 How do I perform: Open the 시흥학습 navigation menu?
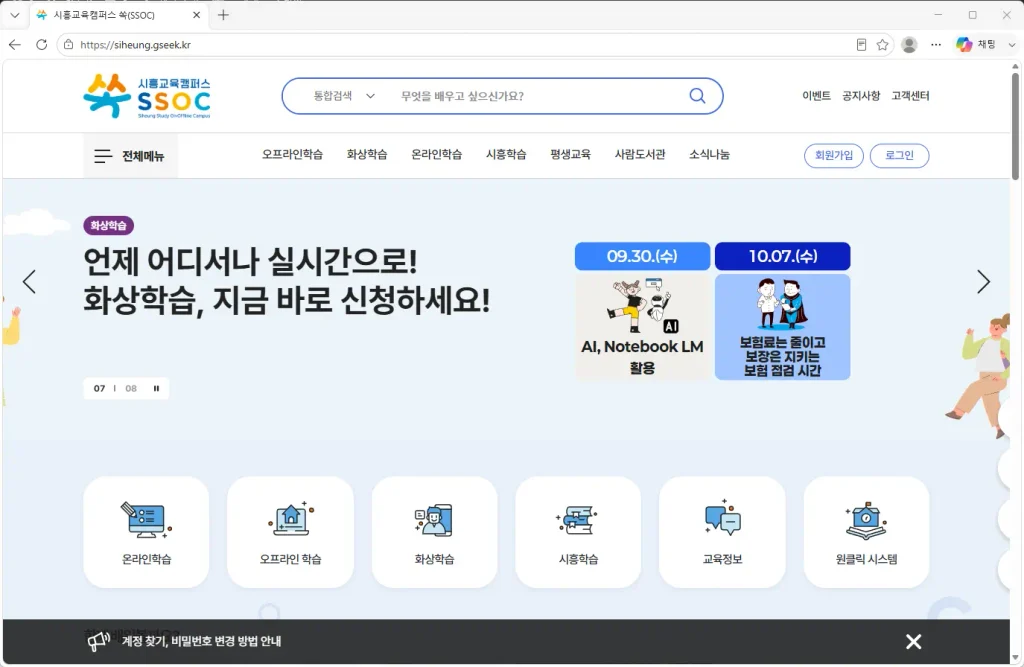(506, 155)
